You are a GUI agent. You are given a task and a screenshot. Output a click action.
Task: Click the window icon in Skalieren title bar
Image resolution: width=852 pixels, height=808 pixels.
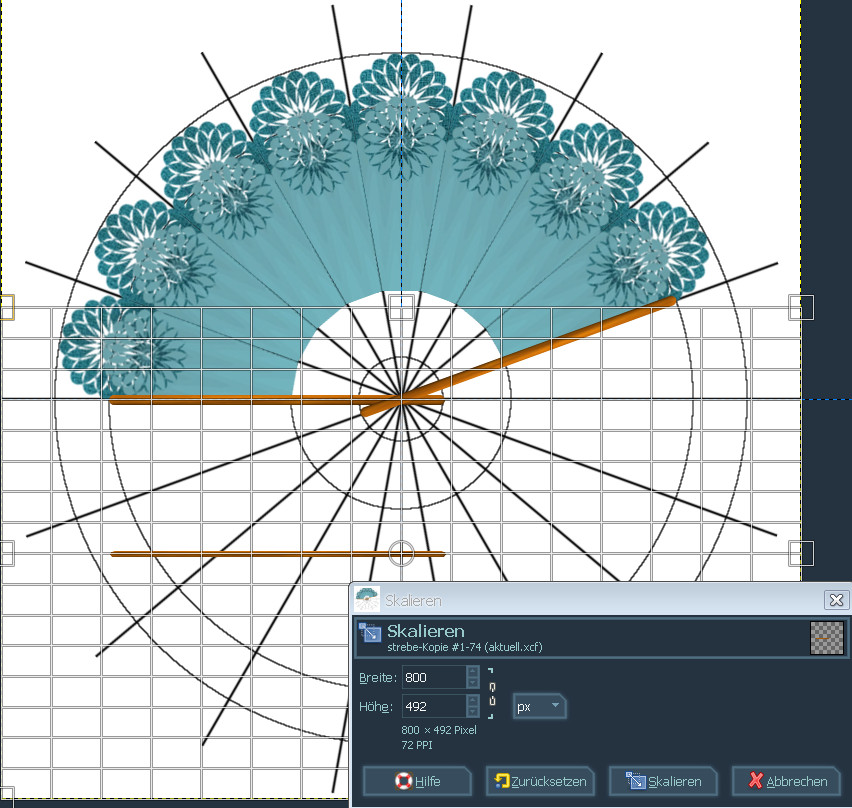(x=367, y=600)
